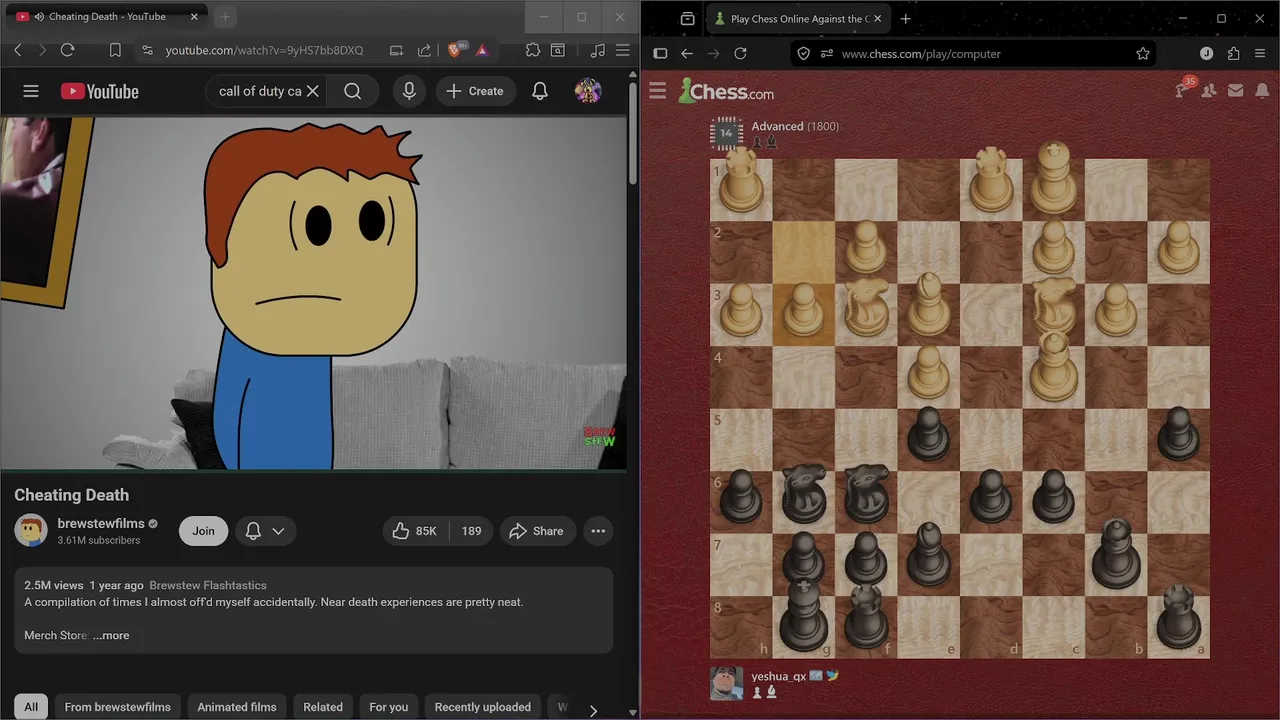
Task: Toggle Firefox sidebar button
Action: [660, 54]
